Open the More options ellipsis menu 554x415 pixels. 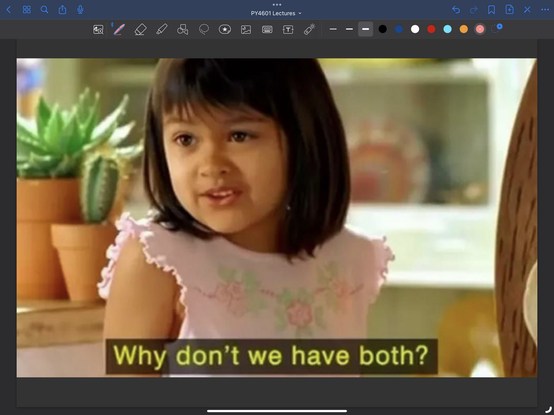(x=545, y=10)
